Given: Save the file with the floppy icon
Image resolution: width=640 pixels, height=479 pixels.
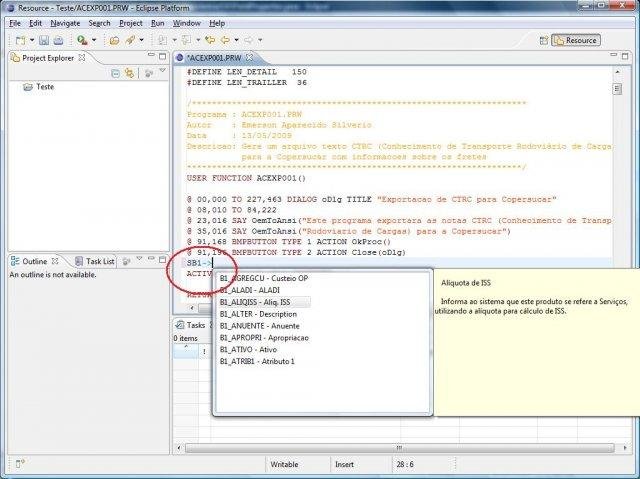Looking at the screenshot, I should pos(44,40).
